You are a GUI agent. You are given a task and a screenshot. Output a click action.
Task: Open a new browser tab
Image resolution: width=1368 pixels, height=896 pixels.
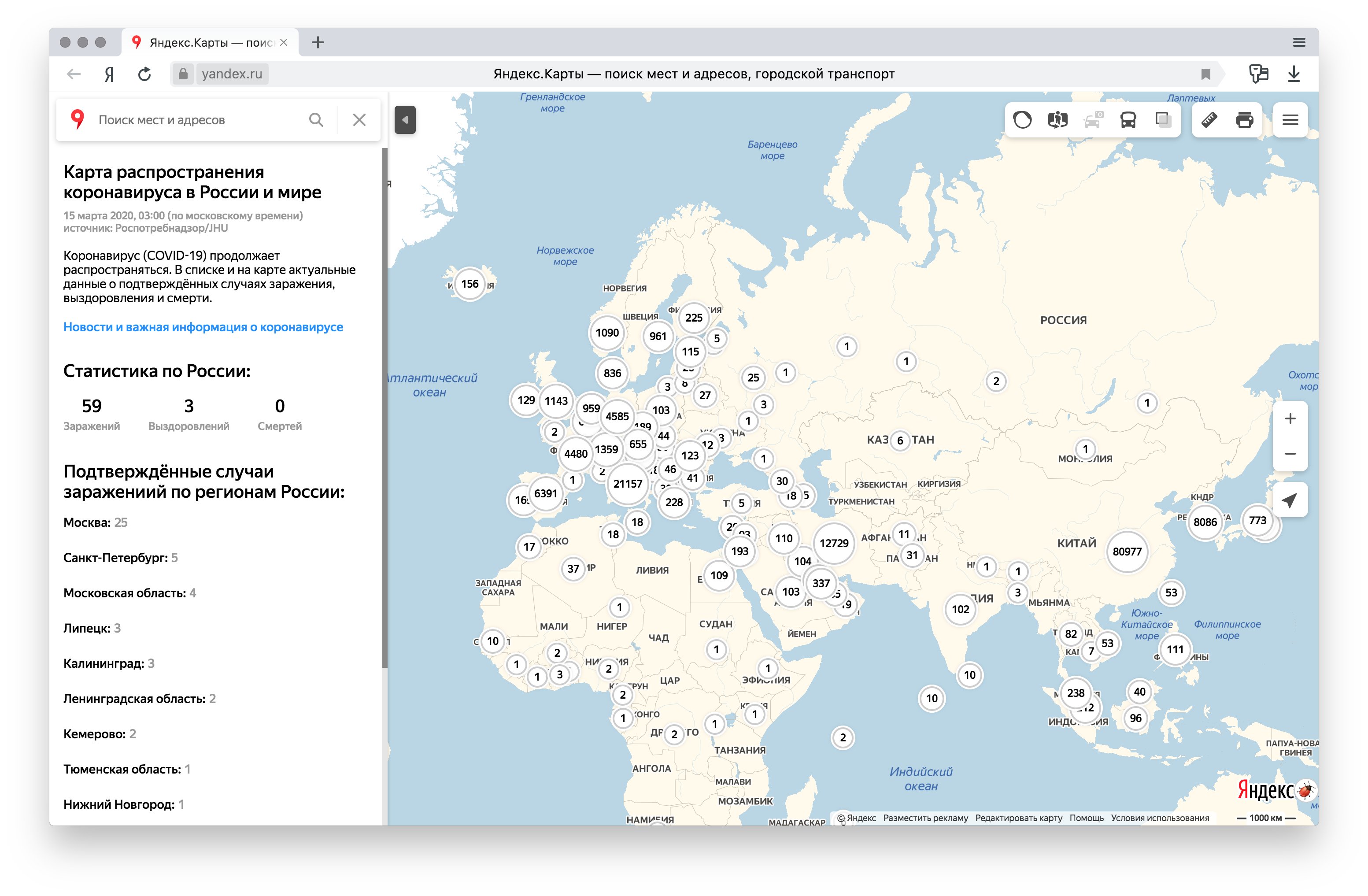click(318, 42)
